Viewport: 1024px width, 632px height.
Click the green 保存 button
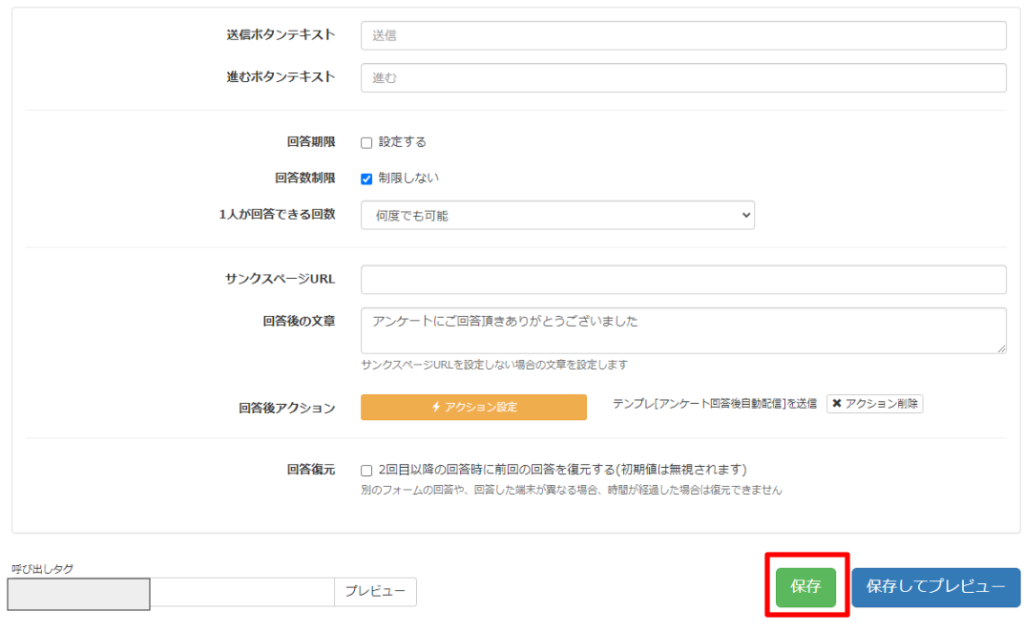(x=806, y=586)
